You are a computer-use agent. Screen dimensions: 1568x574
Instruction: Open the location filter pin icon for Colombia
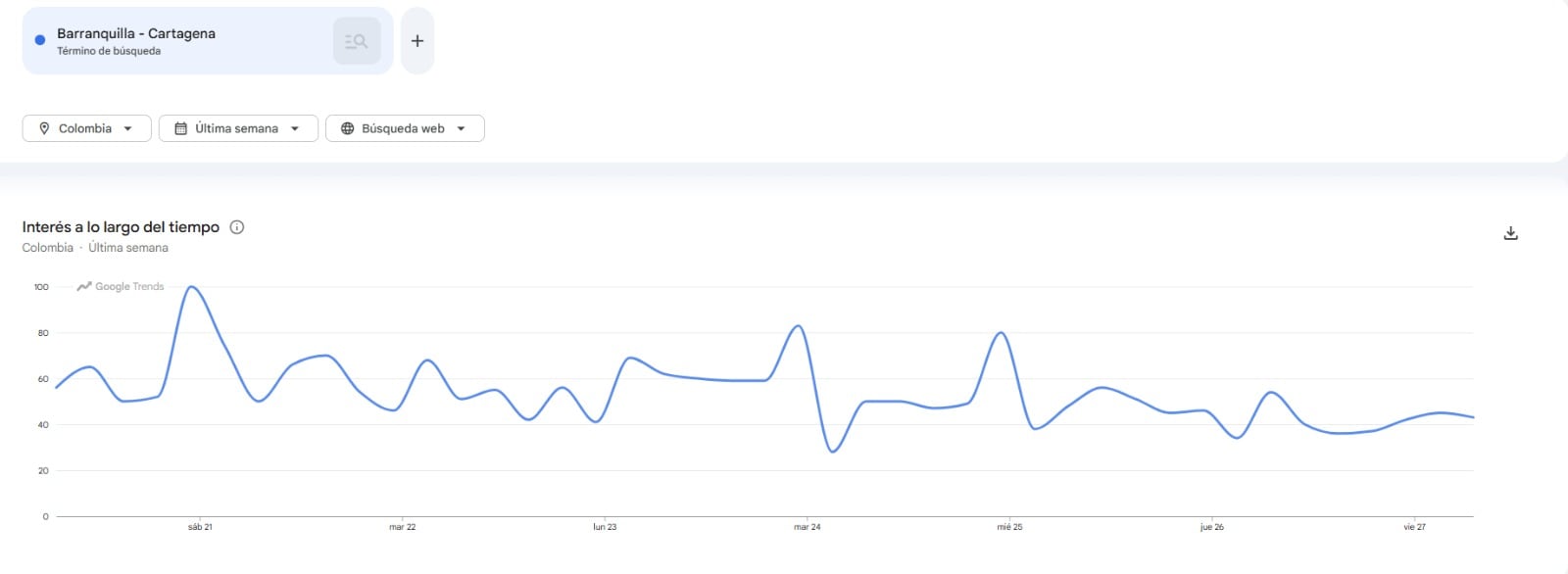(45, 127)
